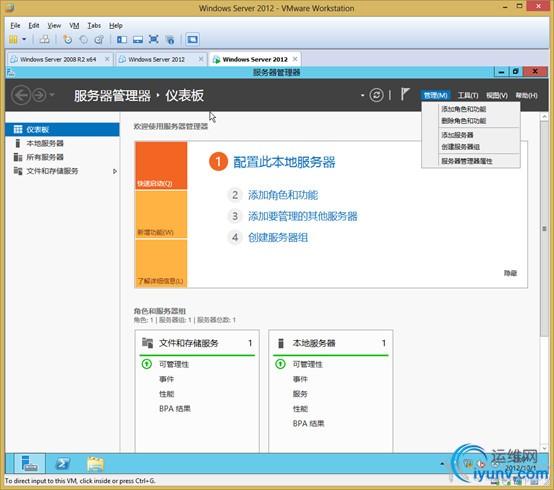The width and height of the screenshot is (554, 490).
Task: Open the VMware File menu
Action: (15, 25)
